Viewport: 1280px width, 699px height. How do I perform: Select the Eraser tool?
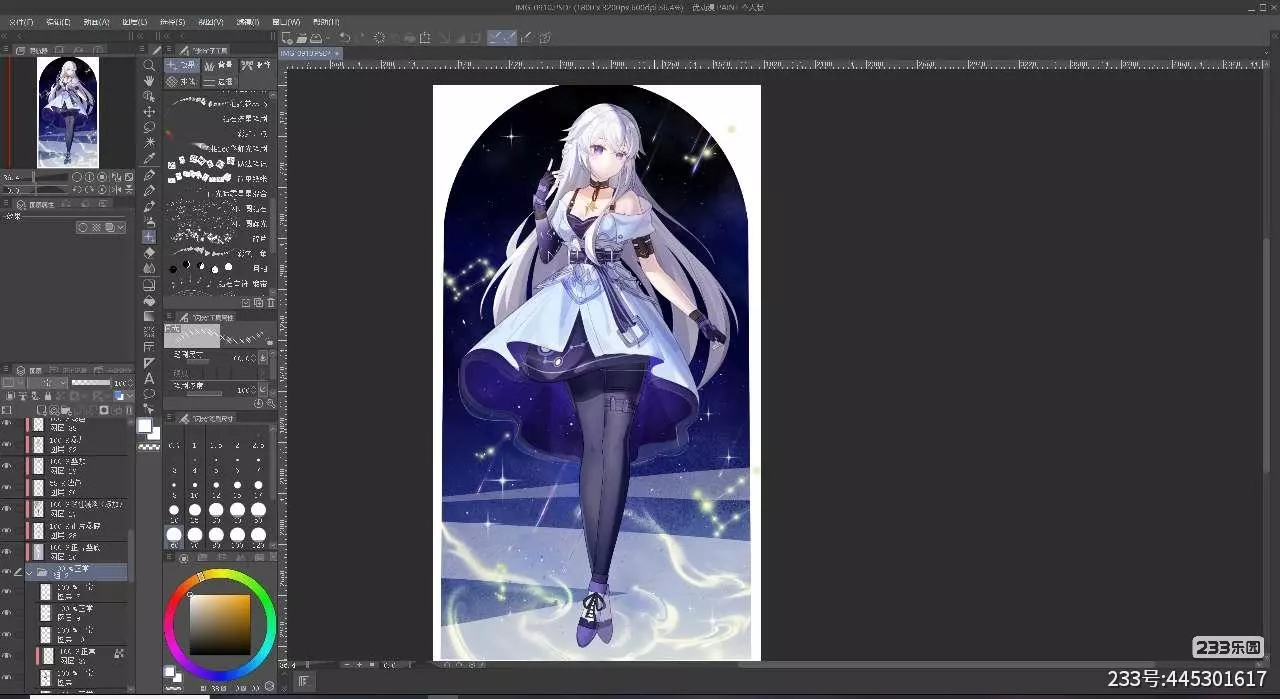tap(149, 253)
